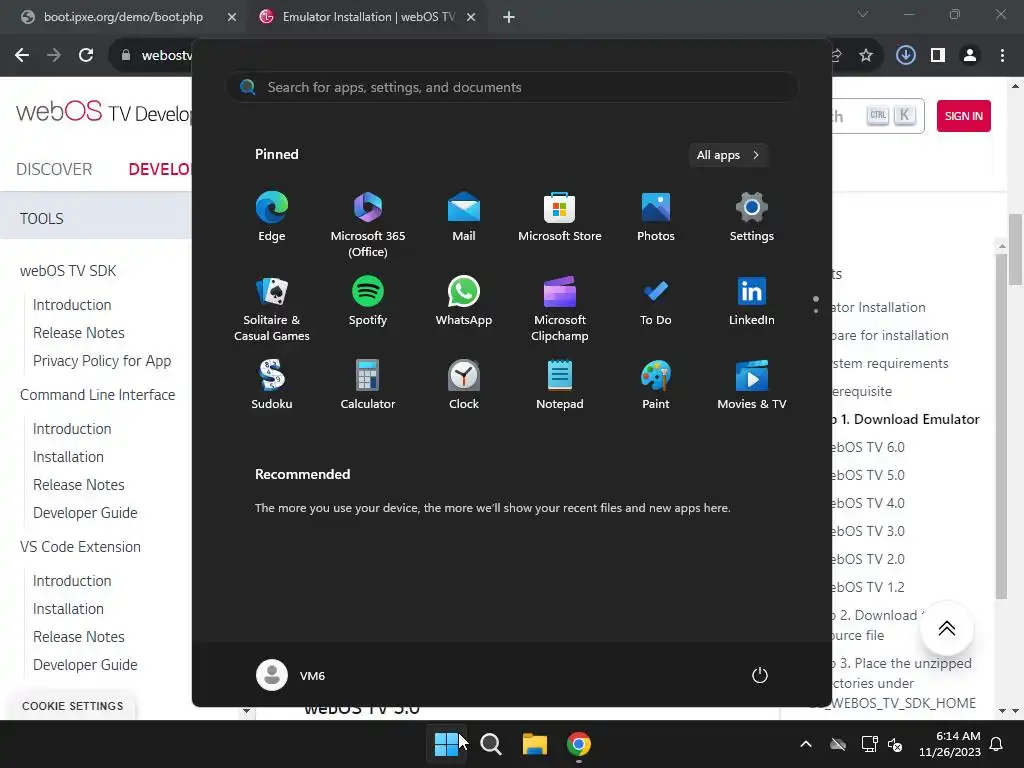Open Paint
The height and width of the screenshot is (768, 1024).
point(656,385)
